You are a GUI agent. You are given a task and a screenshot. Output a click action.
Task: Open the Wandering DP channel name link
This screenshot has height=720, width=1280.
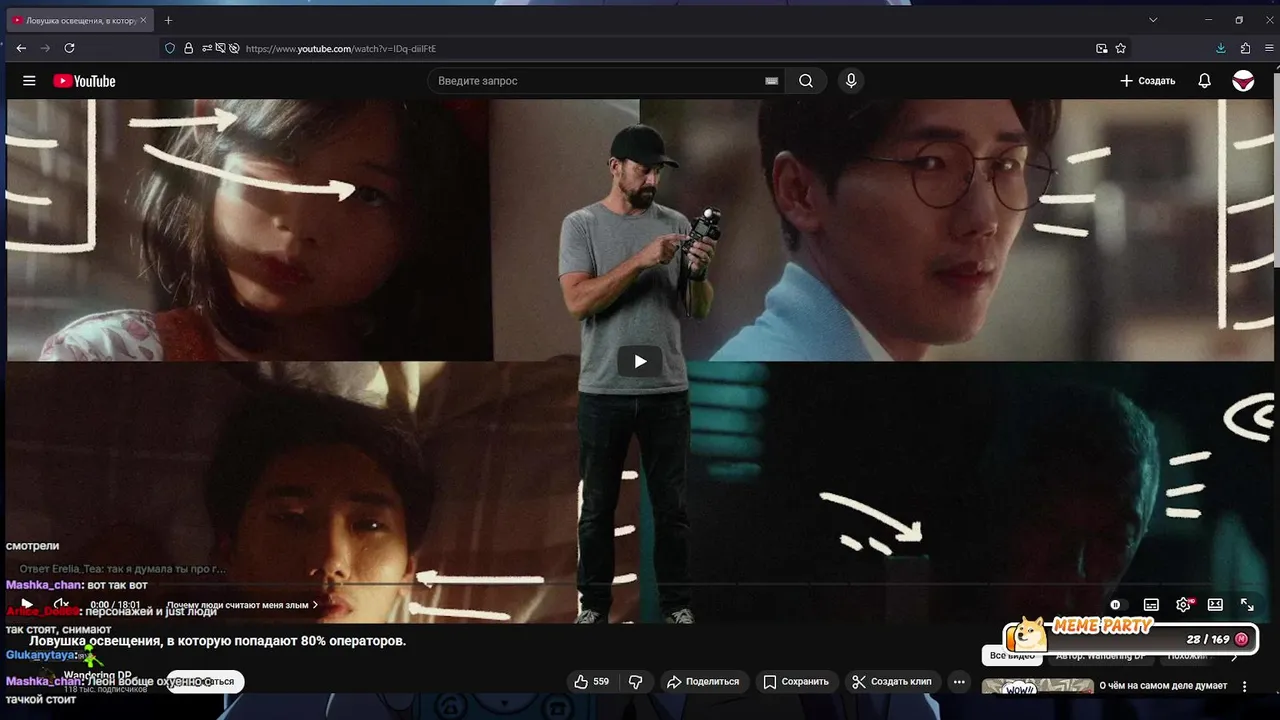(97, 676)
